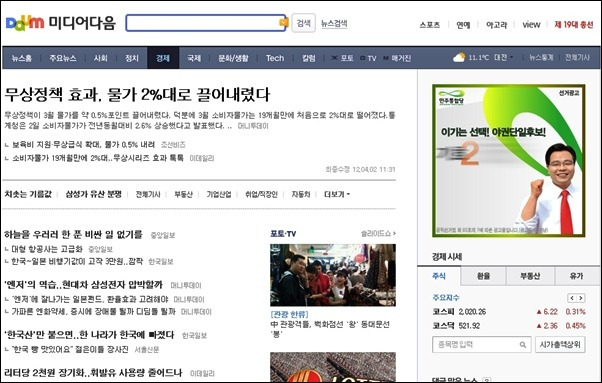Image resolution: width=602 pixels, height=383 pixels.
Task: Open 제 19대 총선 link
Action: [574, 25]
